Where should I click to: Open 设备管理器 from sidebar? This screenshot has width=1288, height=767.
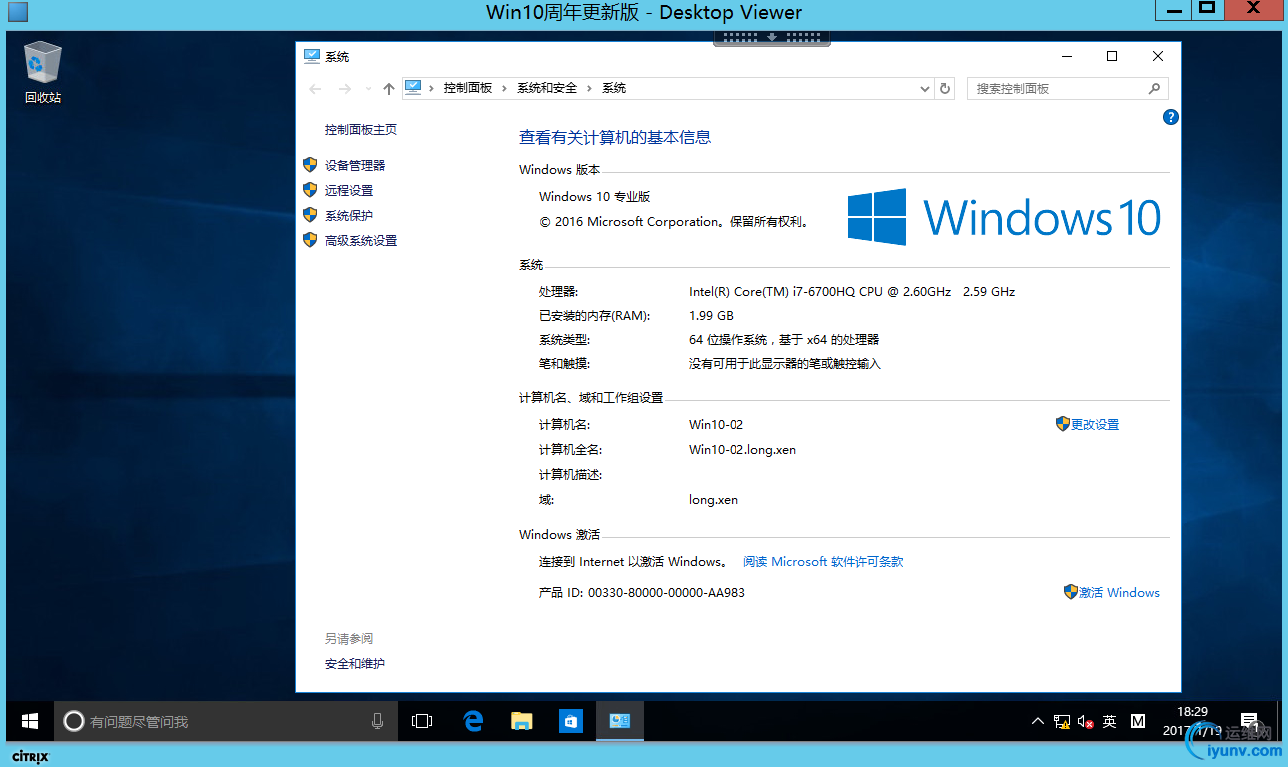(355, 166)
